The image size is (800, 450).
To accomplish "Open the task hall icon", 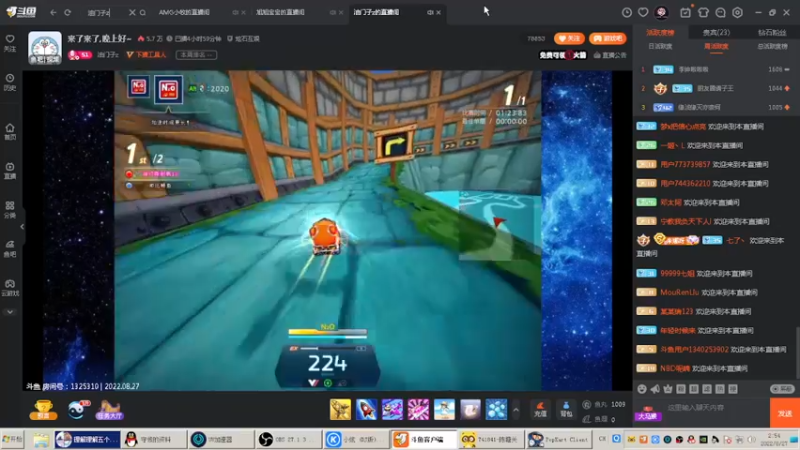I will pos(109,410).
